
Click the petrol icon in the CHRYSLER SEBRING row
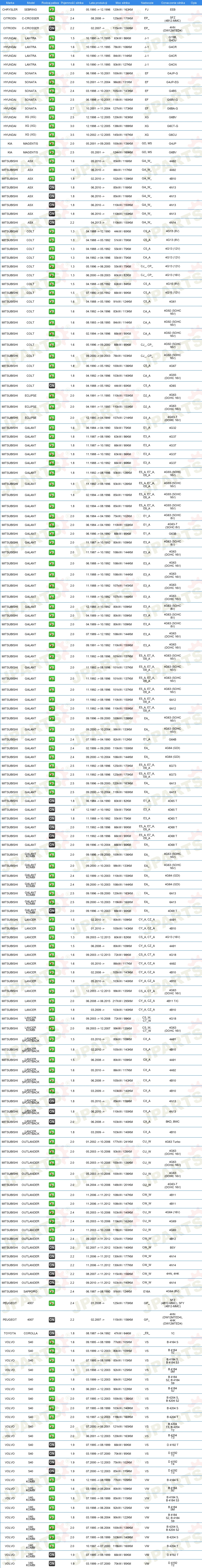click(52, 10)
